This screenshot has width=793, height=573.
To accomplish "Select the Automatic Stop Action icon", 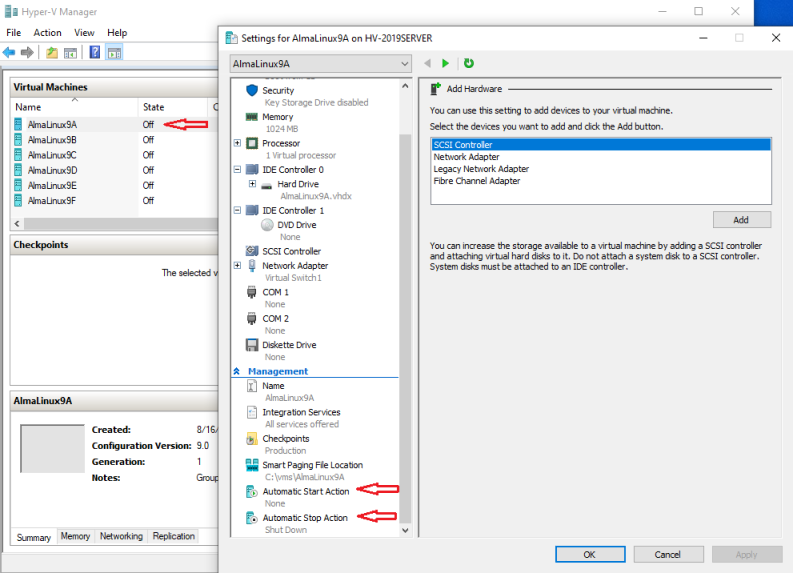I will (251, 518).
